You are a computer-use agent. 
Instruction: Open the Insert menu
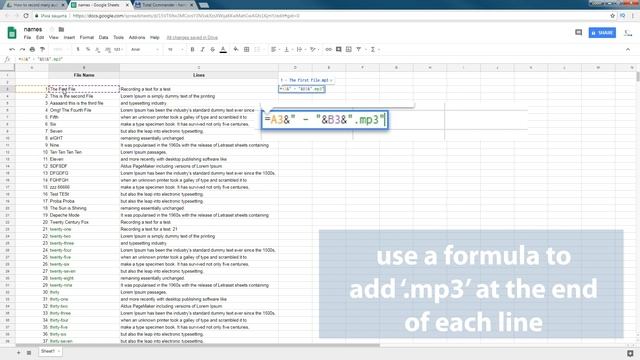tap(69, 38)
